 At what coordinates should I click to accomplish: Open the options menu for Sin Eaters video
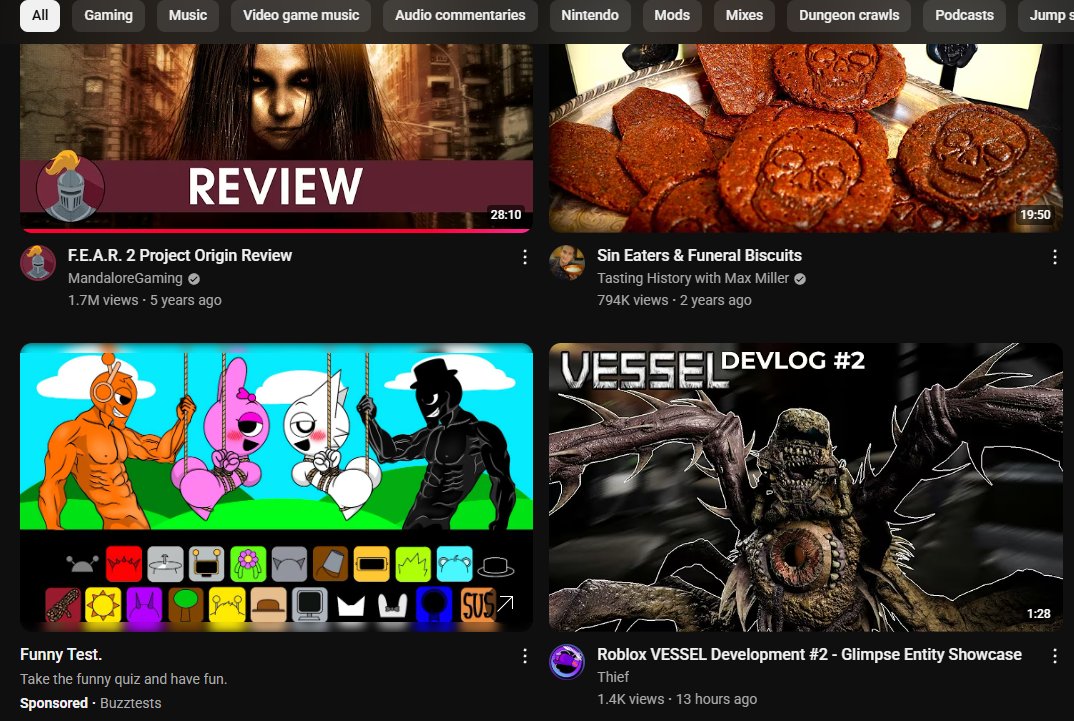click(x=1054, y=256)
